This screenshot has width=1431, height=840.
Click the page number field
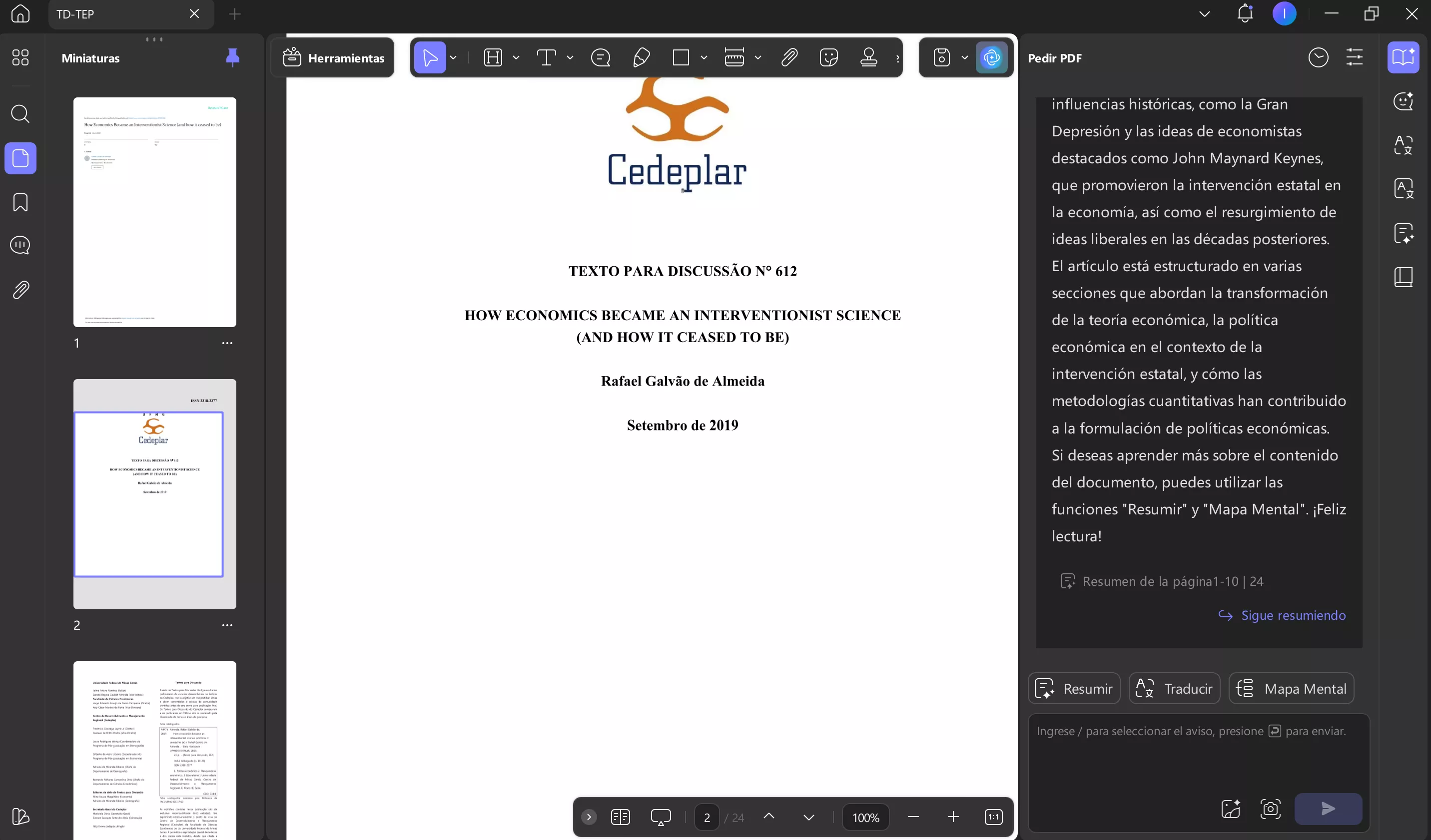point(707,818)
